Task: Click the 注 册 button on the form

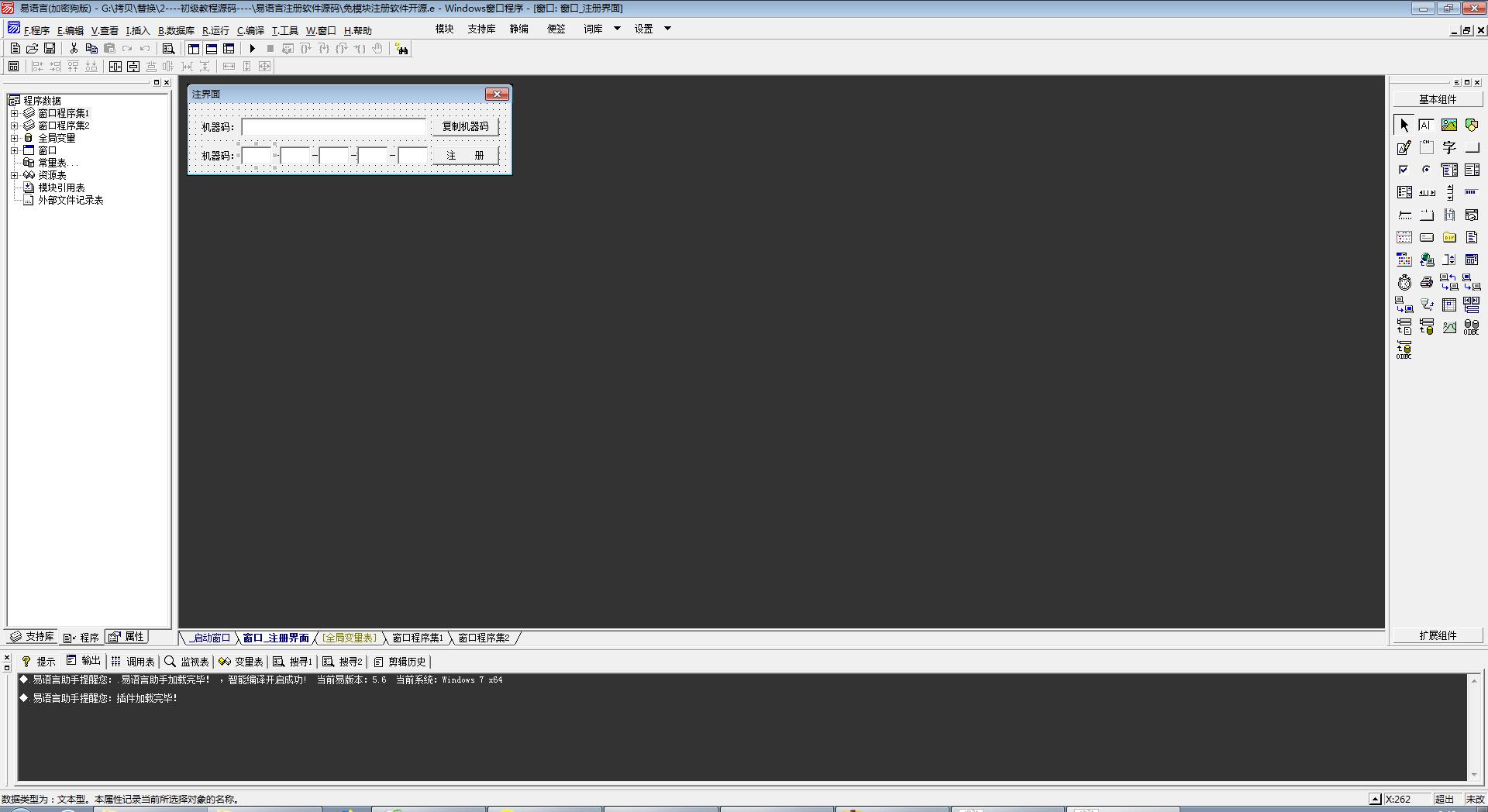Action: (465, 156)
